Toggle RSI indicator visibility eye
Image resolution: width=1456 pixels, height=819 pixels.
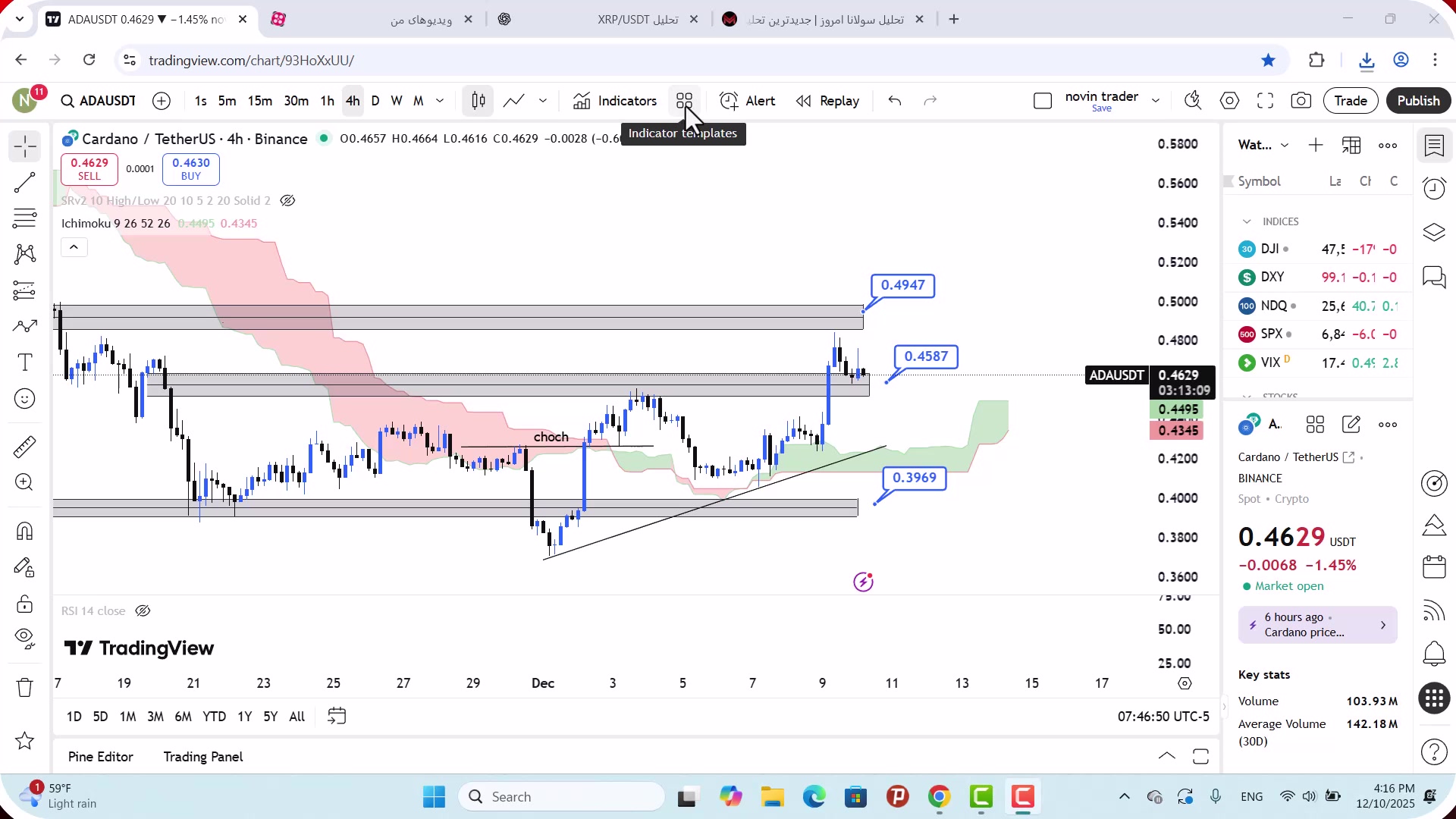[143, 611]
